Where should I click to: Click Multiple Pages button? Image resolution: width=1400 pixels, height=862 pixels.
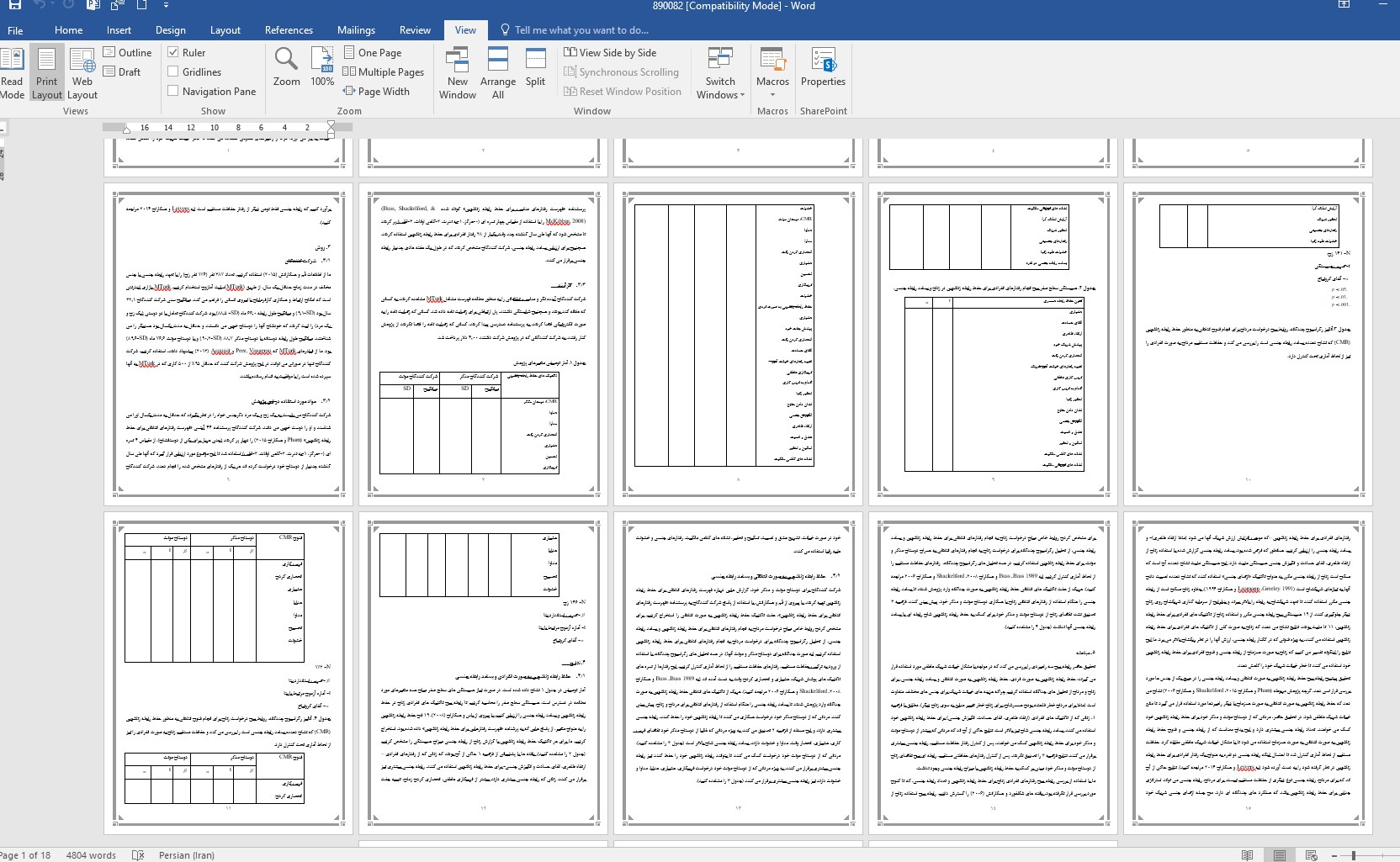383,71
